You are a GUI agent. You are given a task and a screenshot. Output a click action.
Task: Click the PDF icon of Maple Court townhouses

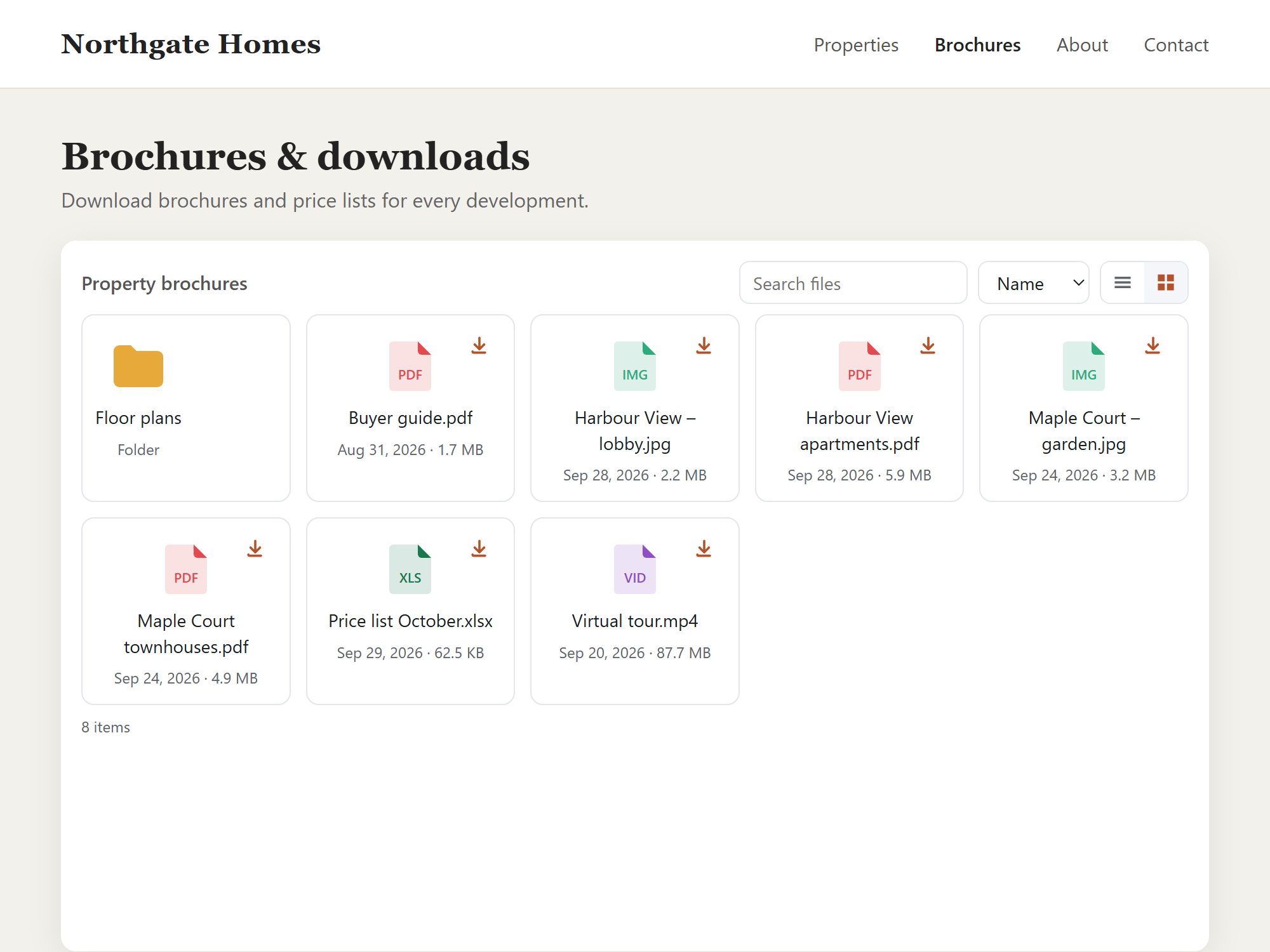(x=186, y=569)
